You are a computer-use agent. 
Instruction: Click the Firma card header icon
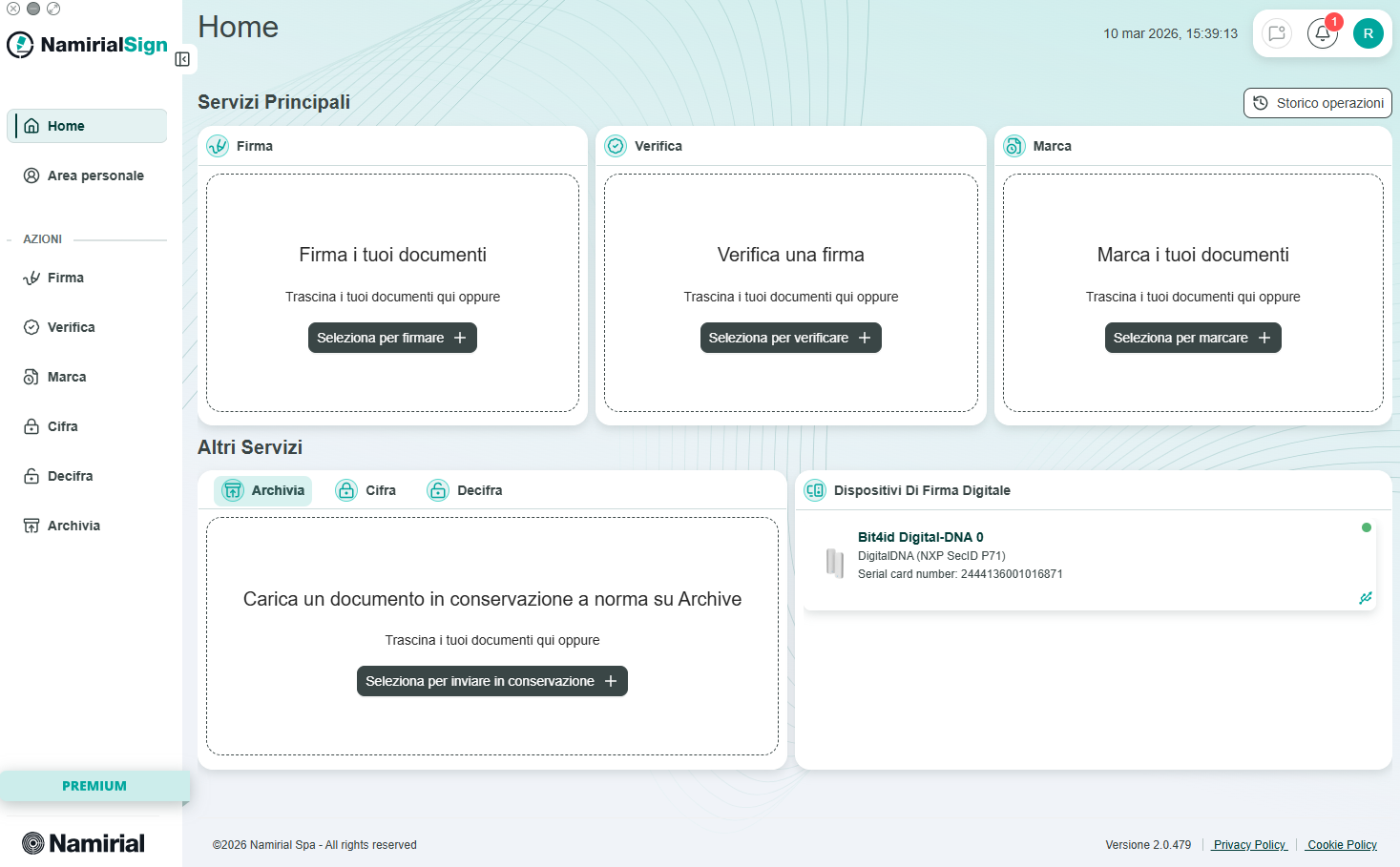[218, 146]
